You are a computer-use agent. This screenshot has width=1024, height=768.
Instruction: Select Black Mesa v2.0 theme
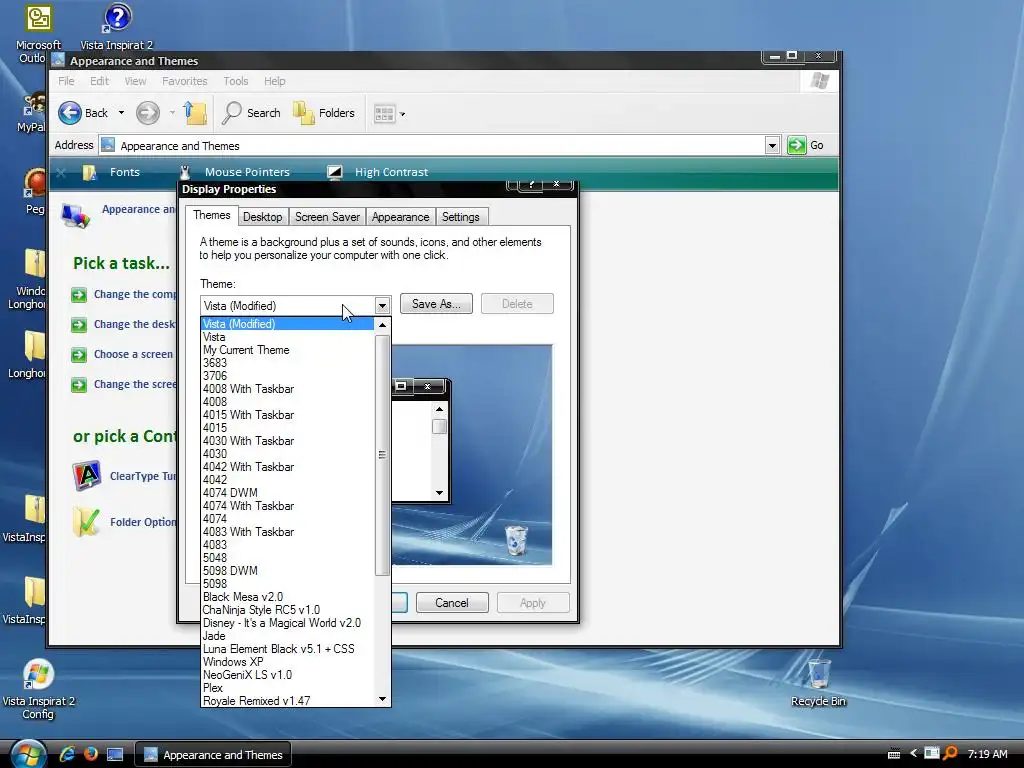(x=287, y=597)
